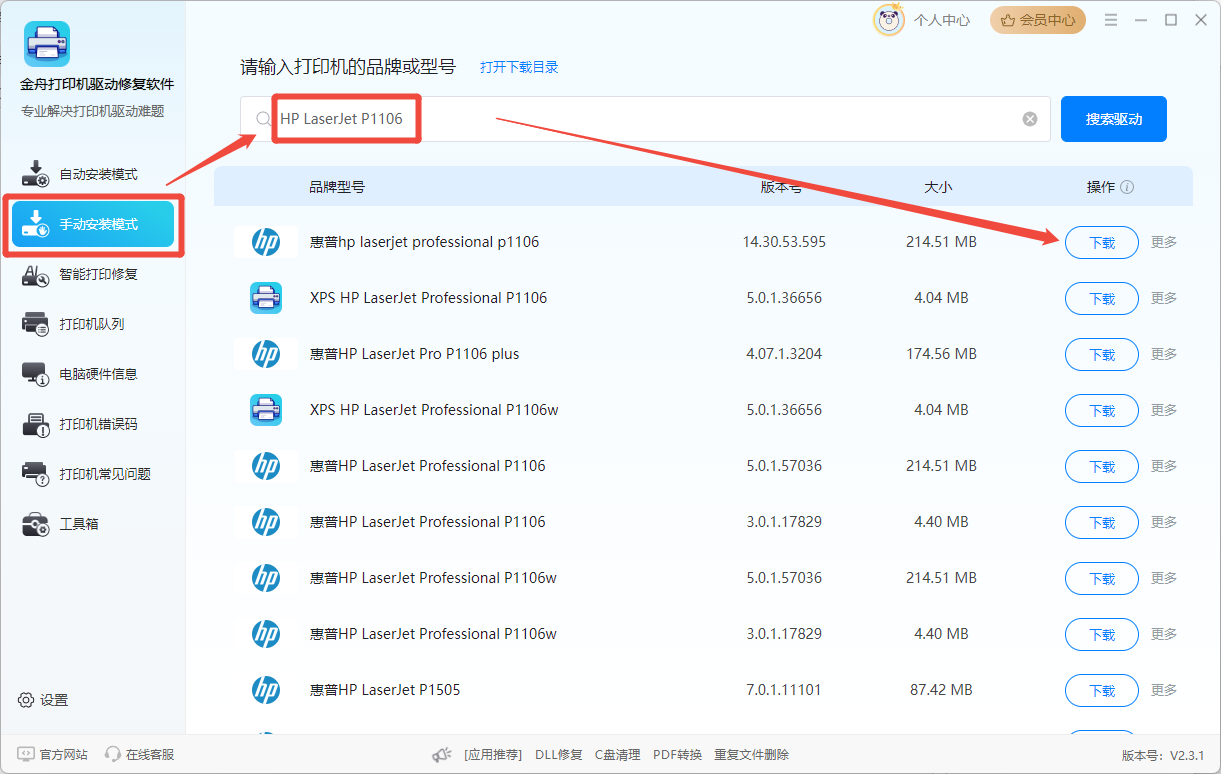Click the app logo printer icon
Screen dimensions: 1221x774
coord(47,44)
